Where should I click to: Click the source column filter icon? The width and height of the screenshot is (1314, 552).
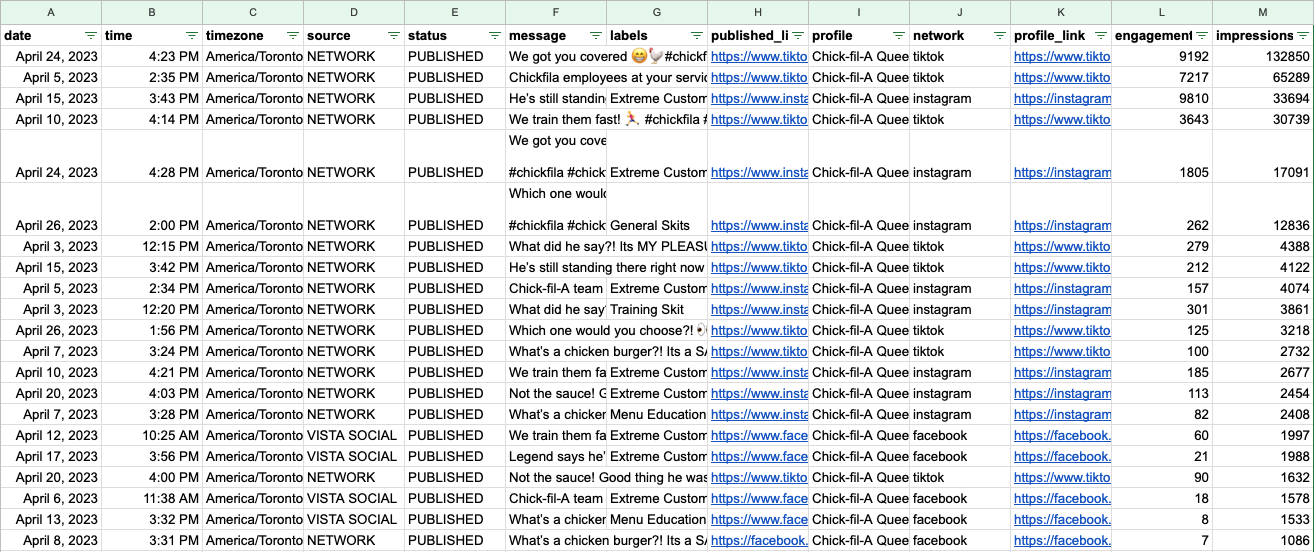(x=394, y=35)
